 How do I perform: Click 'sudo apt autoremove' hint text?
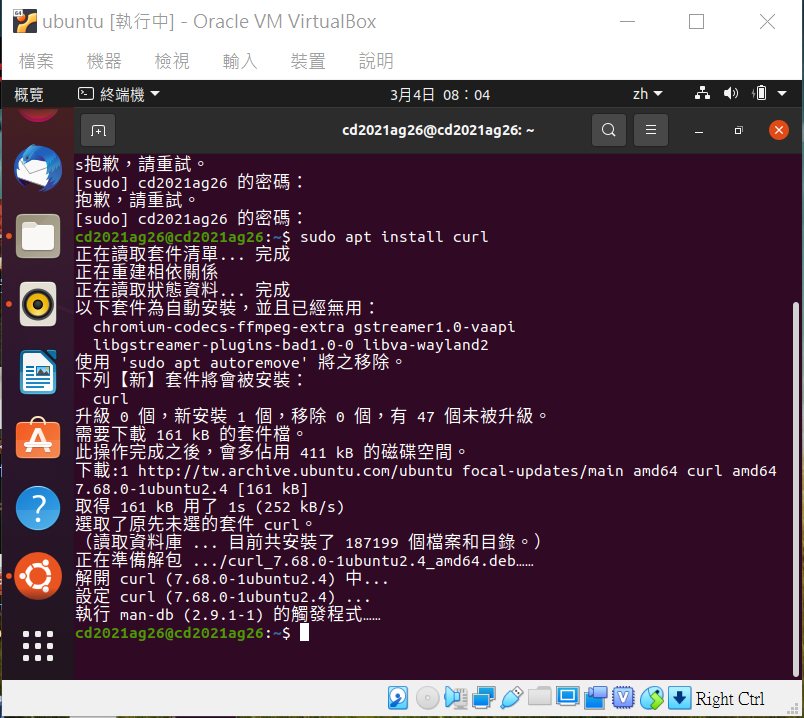pyautogui.click(x=214, y=363)
